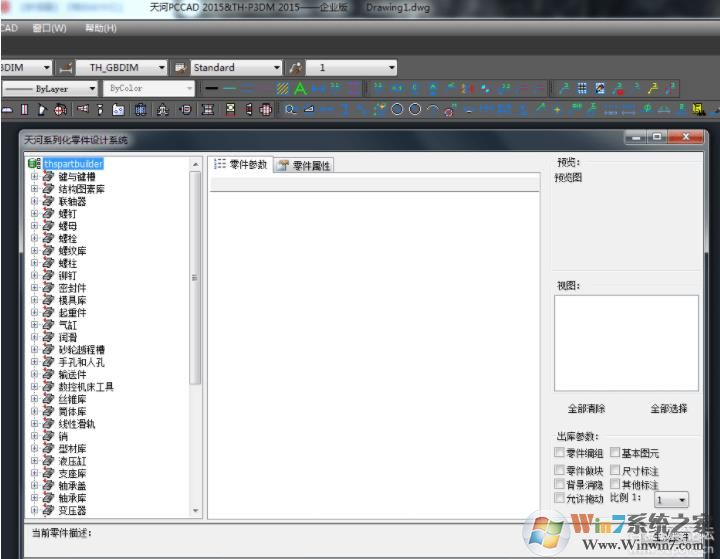
Task: Enable the 背景消隐 checkbox
Action: pyautogui.click(x=559, y=484)
